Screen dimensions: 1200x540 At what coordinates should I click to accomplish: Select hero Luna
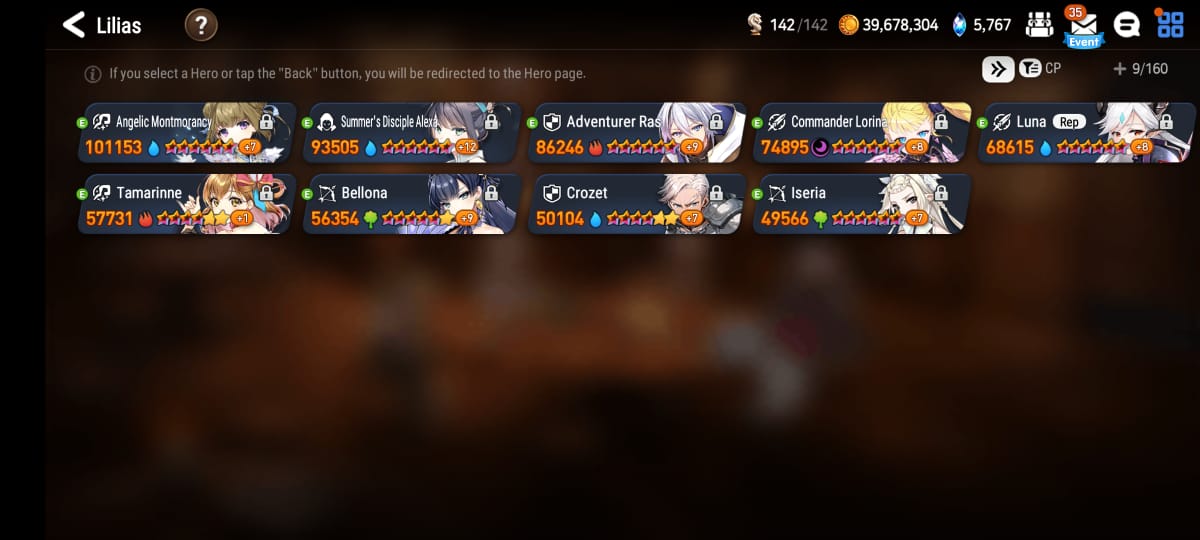1087,133
